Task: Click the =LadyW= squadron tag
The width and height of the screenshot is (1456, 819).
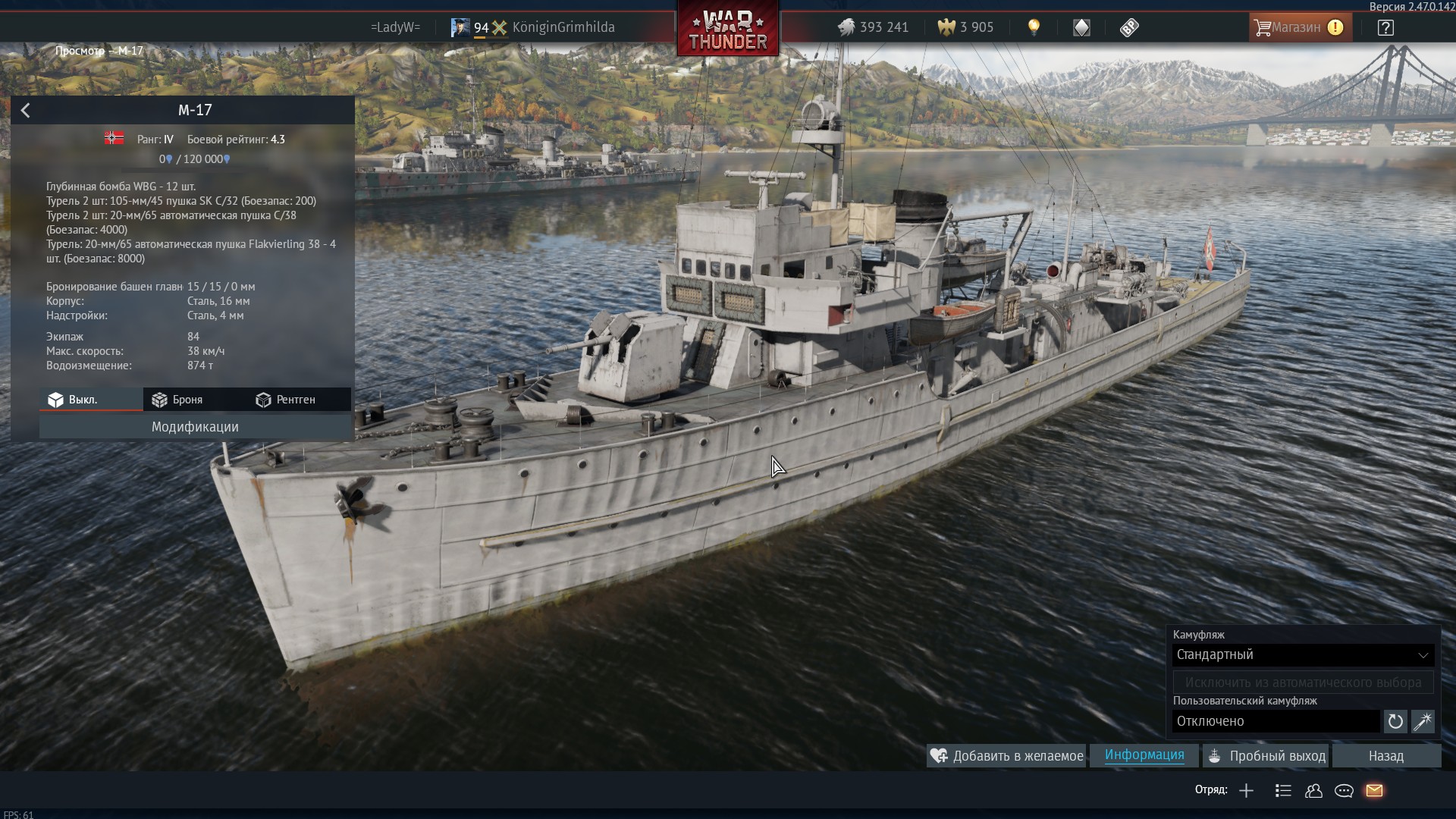Action: click(395, 27)
